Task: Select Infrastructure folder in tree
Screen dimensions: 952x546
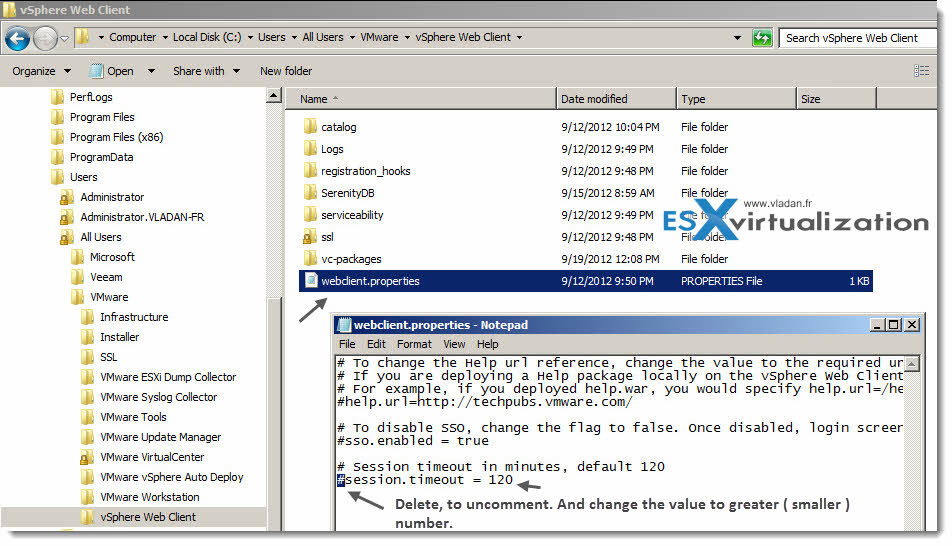Action: [134, 317]
